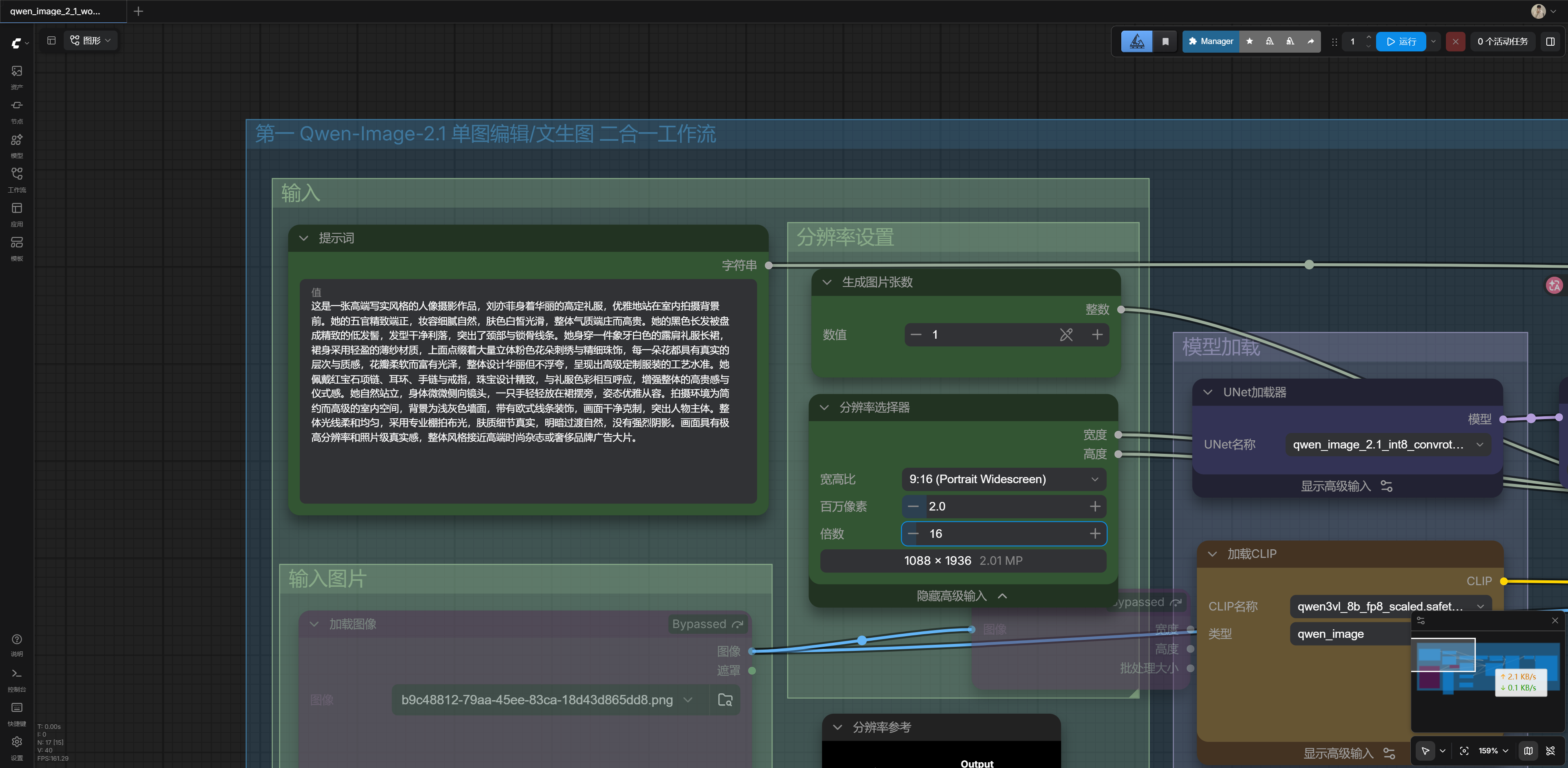The image size is (1568, 768).
Task: Increase 百万像素 value with the plus button
Action: [1094, 506]
